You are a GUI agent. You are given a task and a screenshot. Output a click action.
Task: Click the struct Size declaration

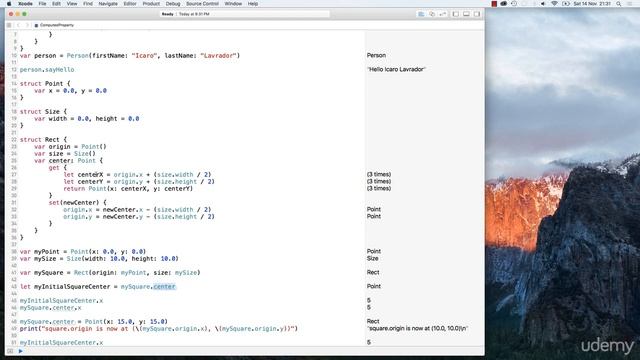tap(43, 111)
